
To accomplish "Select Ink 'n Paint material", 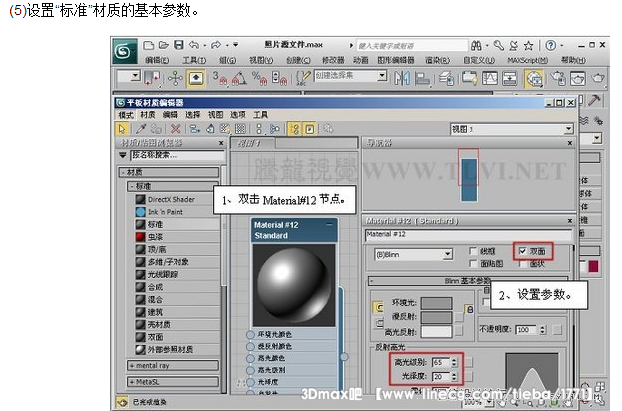I will coord(177,212).
